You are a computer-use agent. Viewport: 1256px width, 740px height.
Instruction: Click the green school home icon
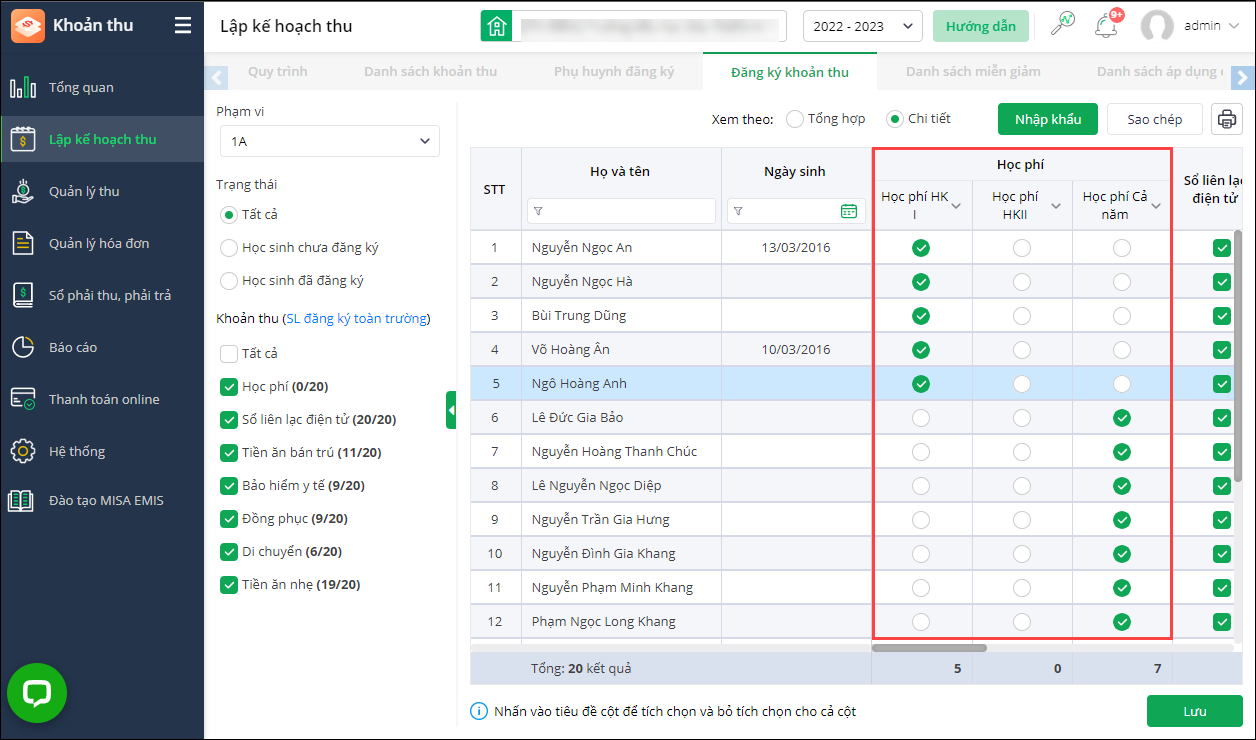click(x=495, y=26)
